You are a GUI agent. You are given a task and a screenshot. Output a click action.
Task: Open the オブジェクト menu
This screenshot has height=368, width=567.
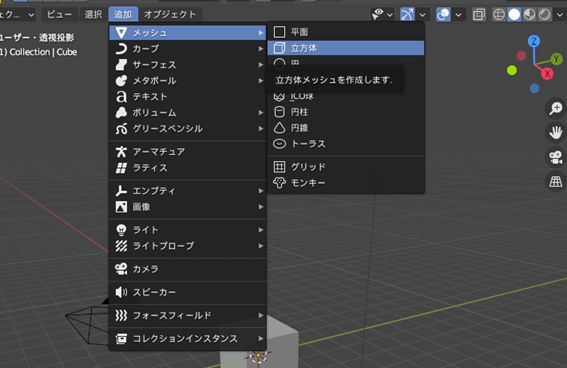click(170, 14)
